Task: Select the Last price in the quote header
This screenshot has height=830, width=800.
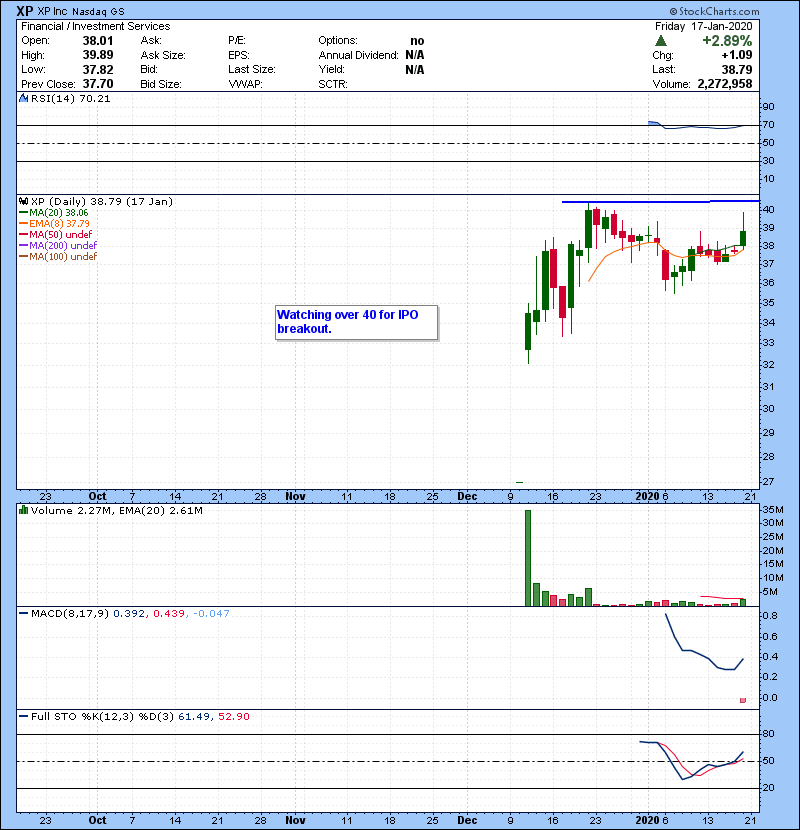Action: [737, 69]
